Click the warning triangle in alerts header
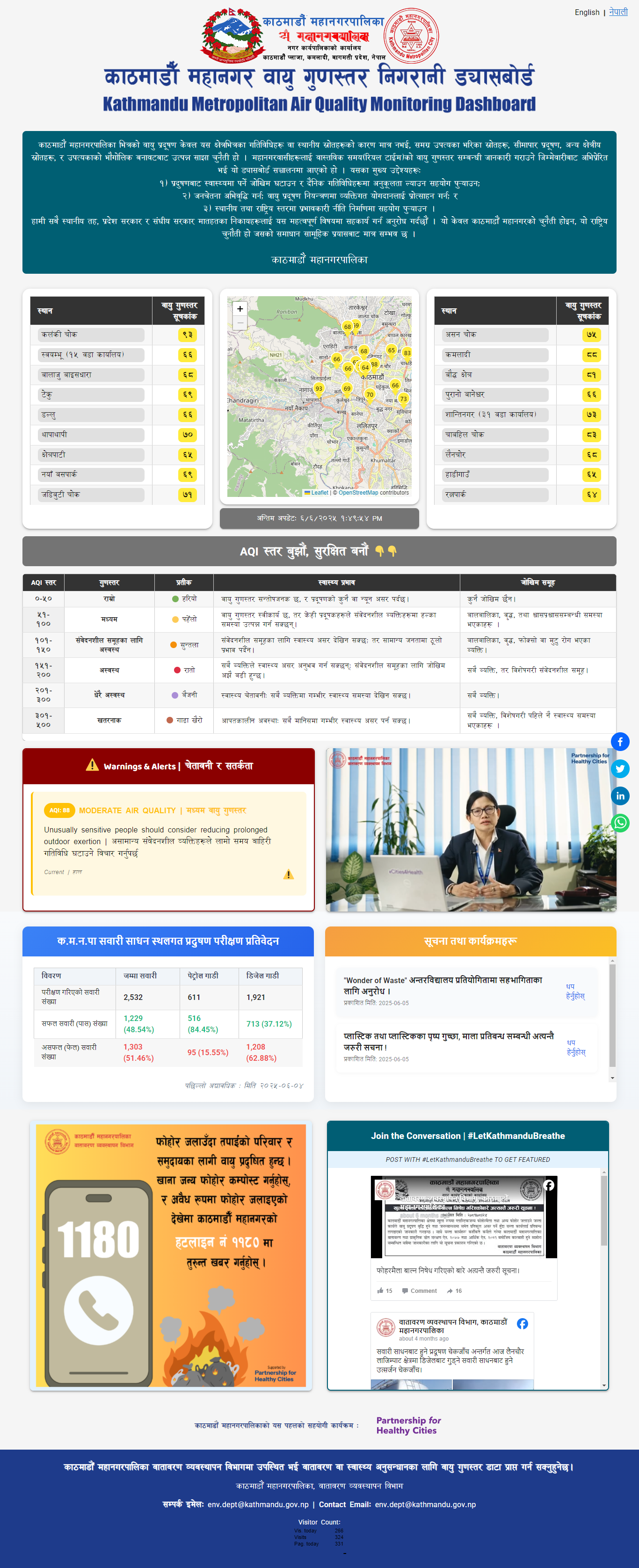 click(x=92, y=765)
